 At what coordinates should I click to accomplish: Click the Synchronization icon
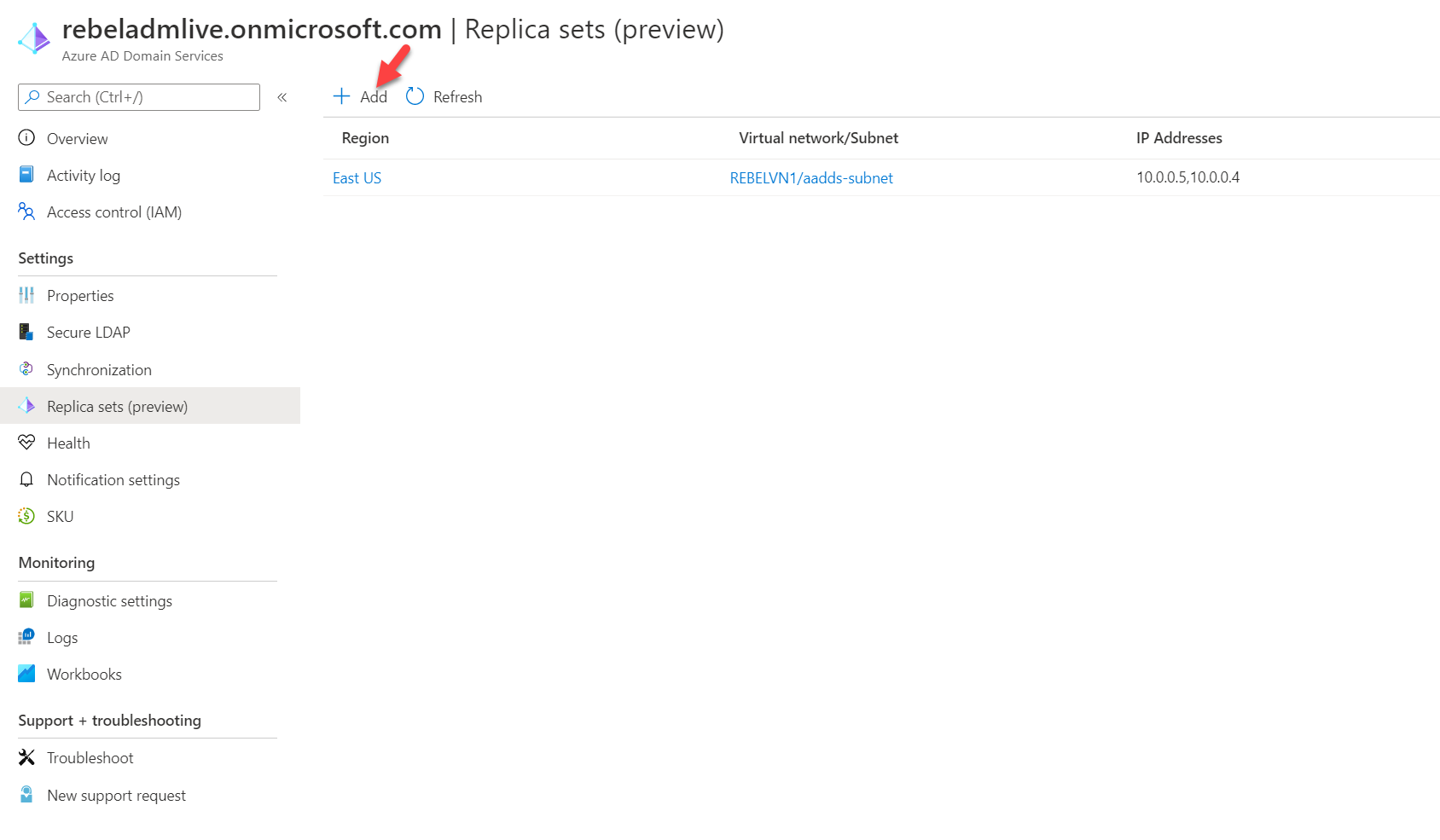(26, 369)
